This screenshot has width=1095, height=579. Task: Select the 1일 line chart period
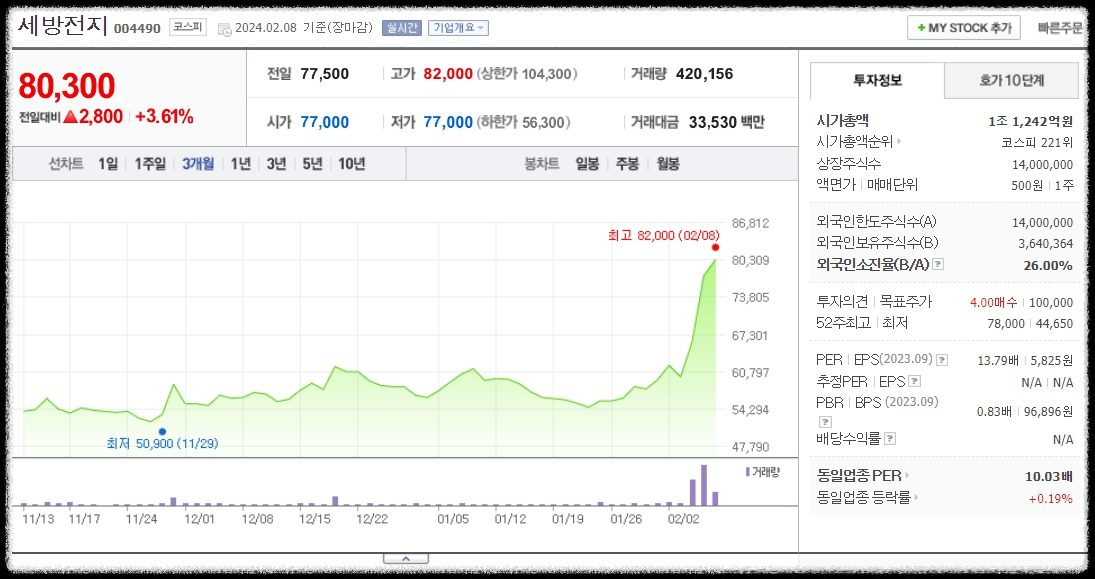coord(108,164)
